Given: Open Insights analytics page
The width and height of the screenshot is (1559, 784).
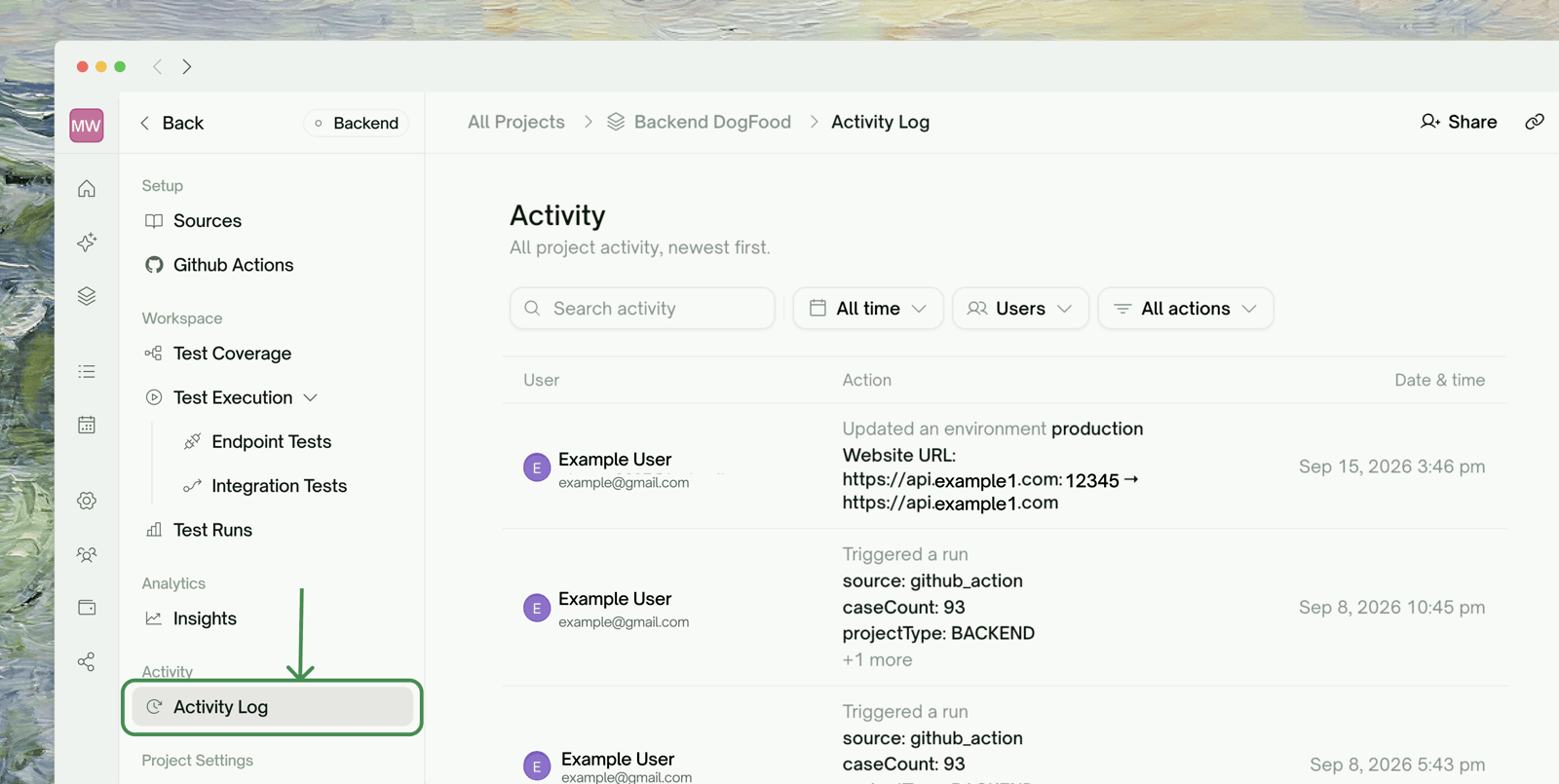Looking at the screenshot, I should click(191, 618).
